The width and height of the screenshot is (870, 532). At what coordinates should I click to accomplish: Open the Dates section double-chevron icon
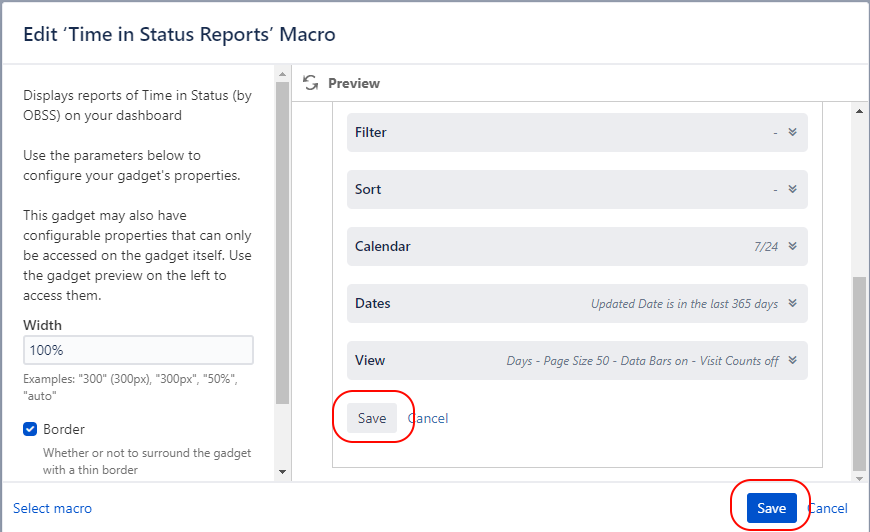792,304
